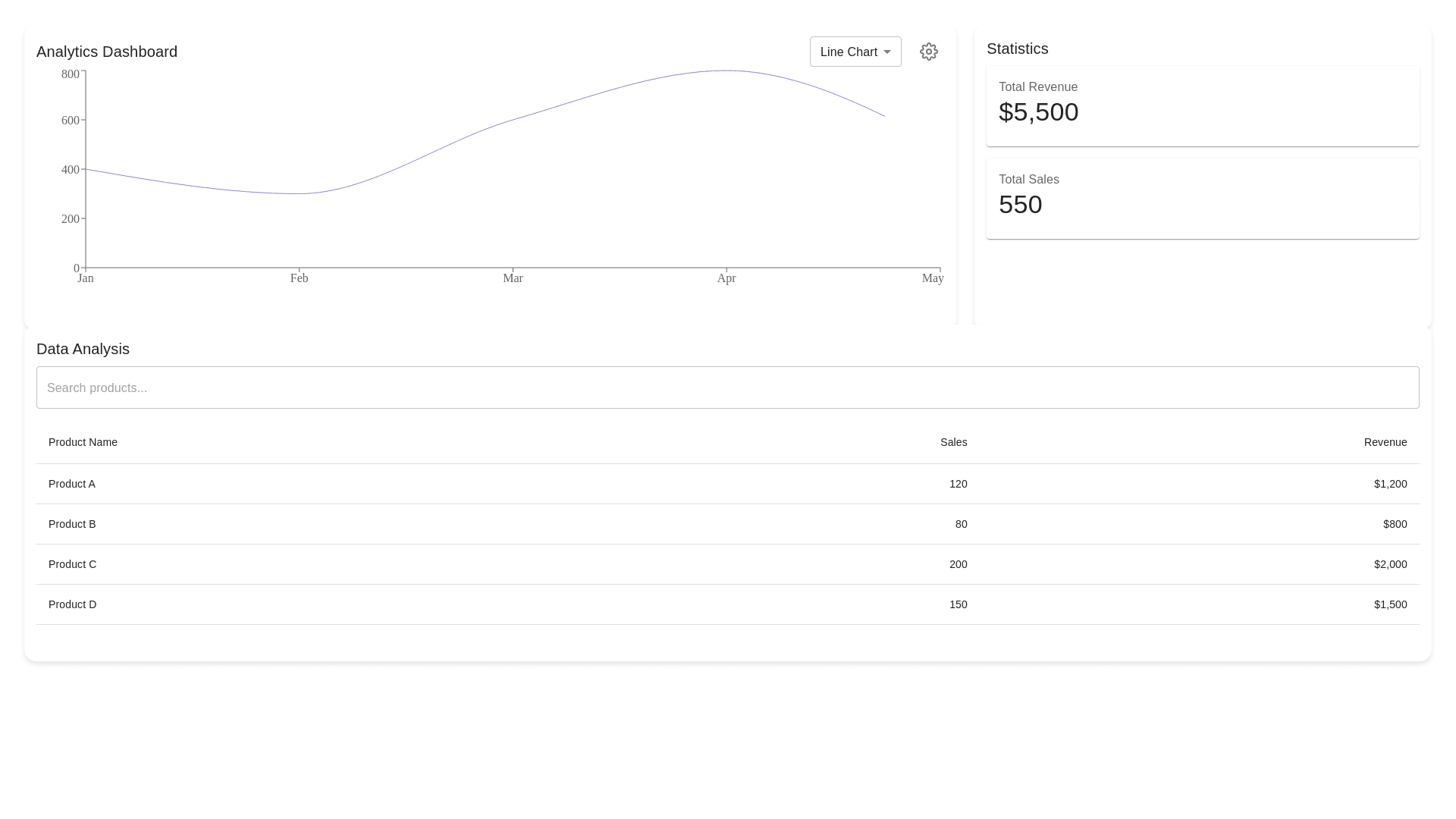Click the Feb label on chart axis
Screen dimensions: 1456x819
[x=299, y=278]
